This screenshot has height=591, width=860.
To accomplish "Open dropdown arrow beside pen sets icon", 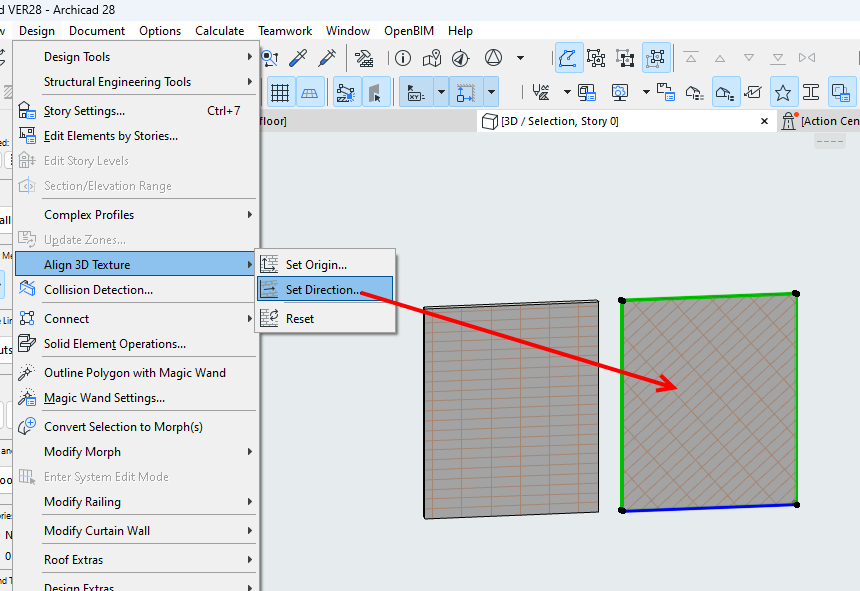I will pyautogui.click(x=567, y=92).
